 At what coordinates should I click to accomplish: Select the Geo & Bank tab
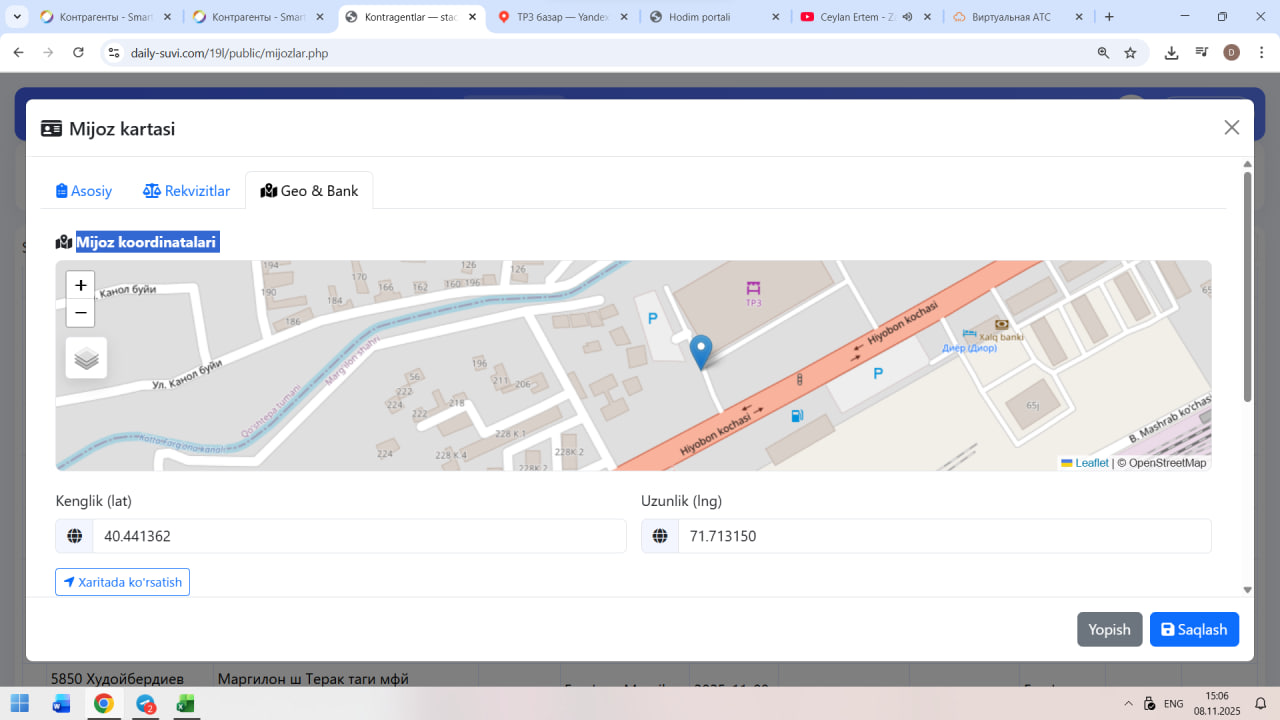[309, 191]
